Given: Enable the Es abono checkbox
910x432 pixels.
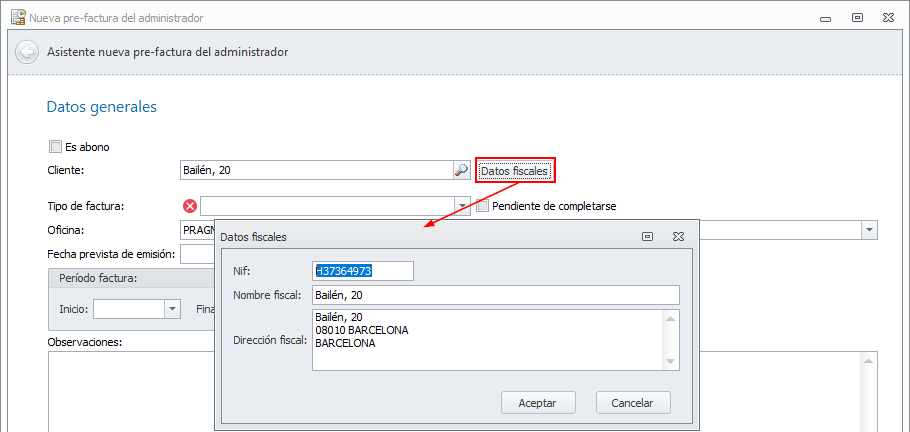Looking at the screenshot, I should pyautogui.click(x=56, y=147).
